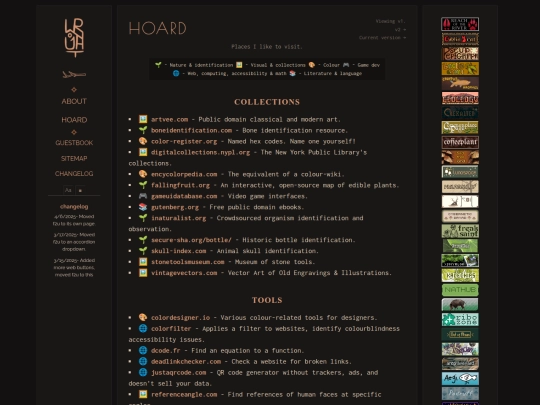
Task: Open justaqrcode.com link
Action: pyautogui.click(x=179, y=373)
